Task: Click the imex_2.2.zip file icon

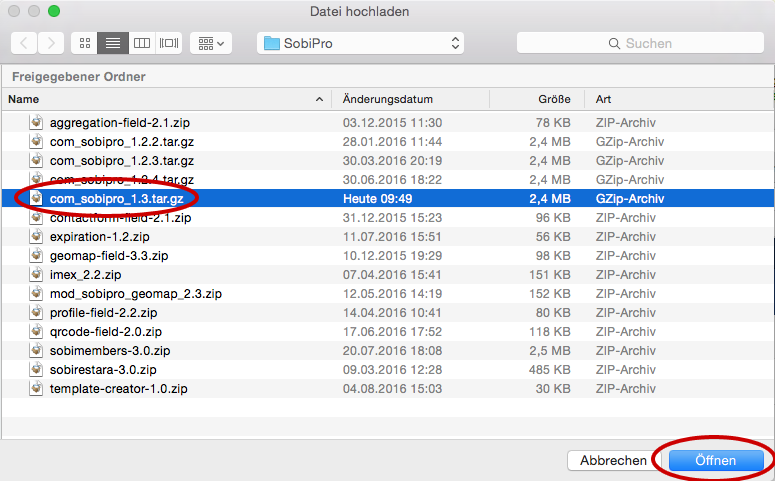Action: tap(36, 274)
